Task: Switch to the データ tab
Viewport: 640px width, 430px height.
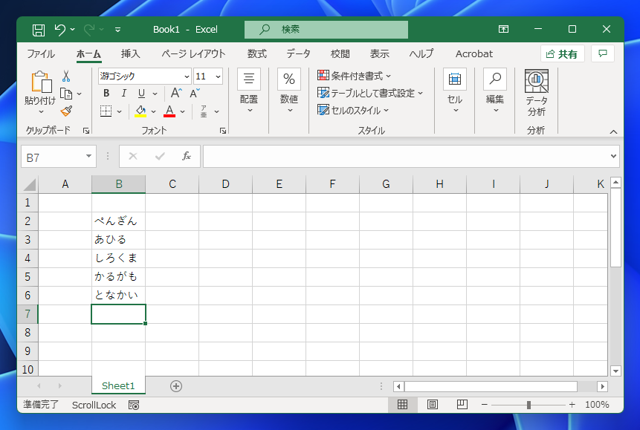Action: click(x=298, y=54)
